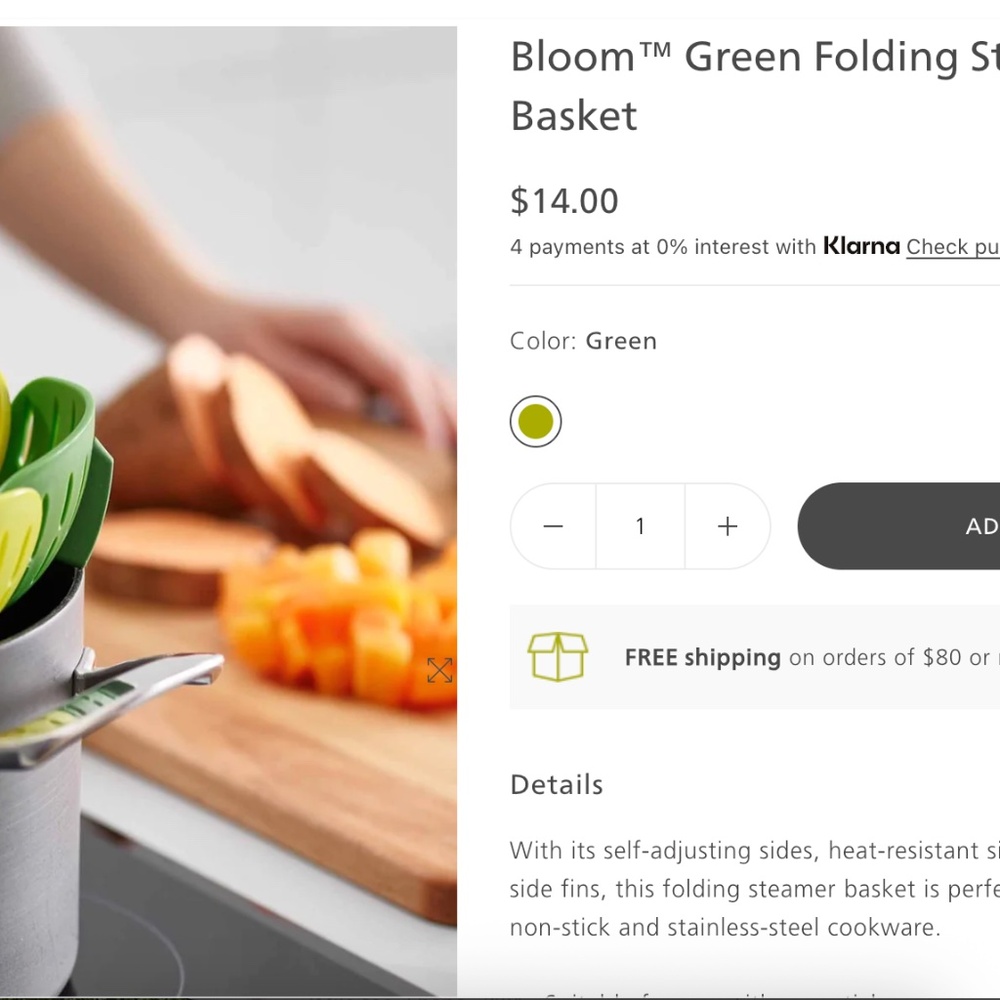Click the minus icon to decrease quantity
The image size is (1000, 1000).
tap(552, 526)
